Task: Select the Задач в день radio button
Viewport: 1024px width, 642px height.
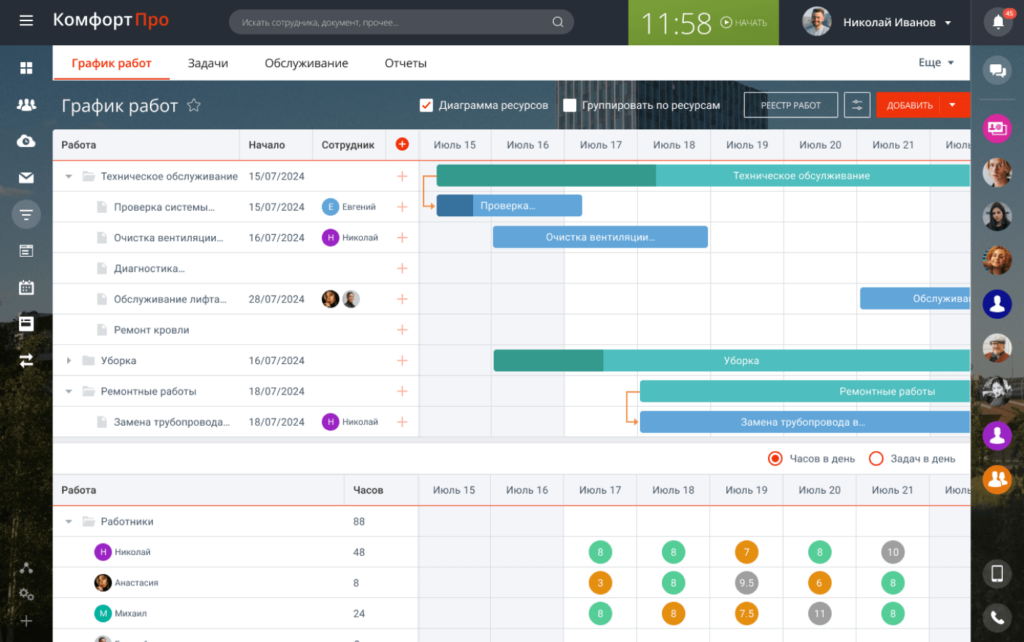Action: click(x=876, y=459)
